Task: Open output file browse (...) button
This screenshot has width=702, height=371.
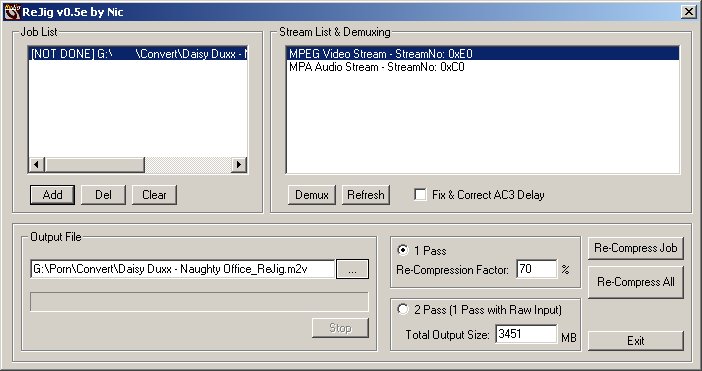Action: (352, 269)
